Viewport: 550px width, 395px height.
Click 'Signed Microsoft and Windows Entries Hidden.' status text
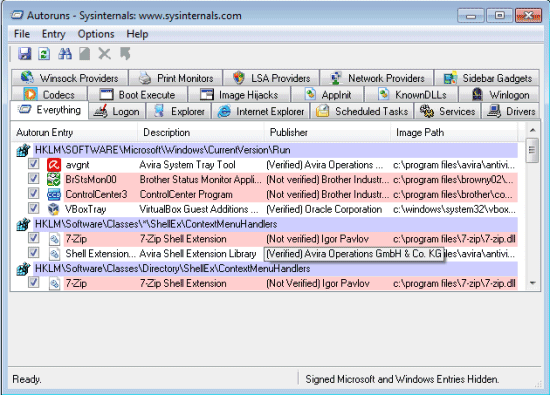tap(402, 379)
